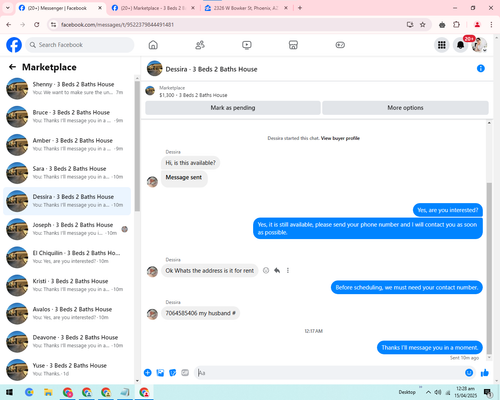
Task: Open View buyer profile link
Action: [340, 138]
